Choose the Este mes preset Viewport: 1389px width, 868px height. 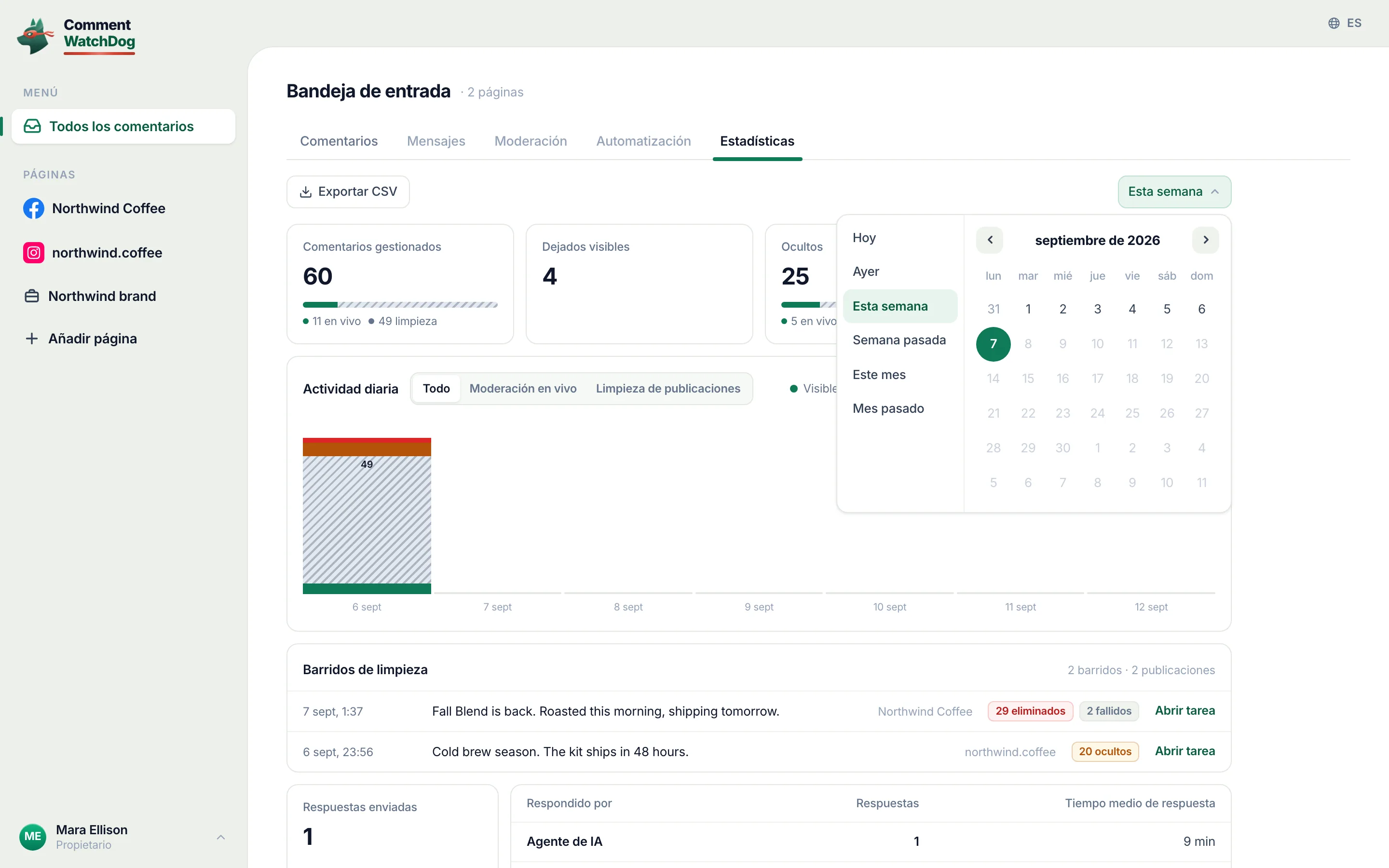click(x=900, y=375)
